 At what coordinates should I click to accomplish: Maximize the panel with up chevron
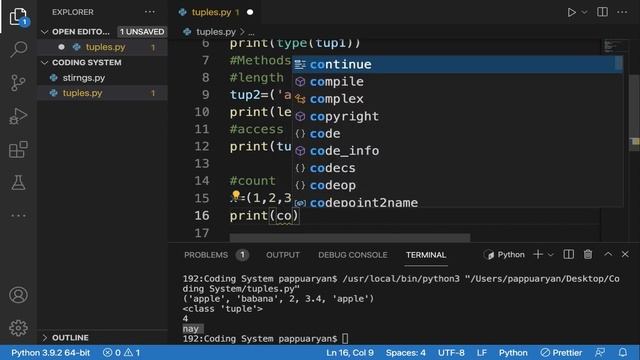[608, 254]
